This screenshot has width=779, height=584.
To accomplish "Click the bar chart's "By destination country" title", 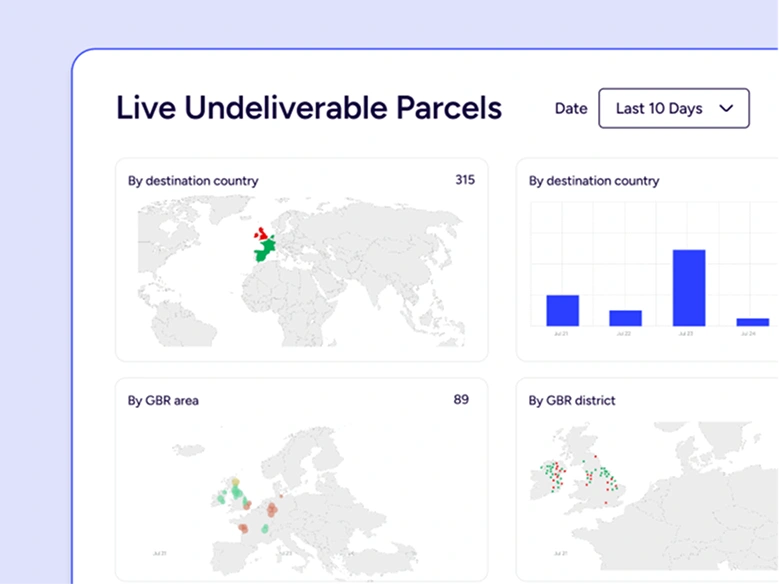I will [x=593, y=181].
